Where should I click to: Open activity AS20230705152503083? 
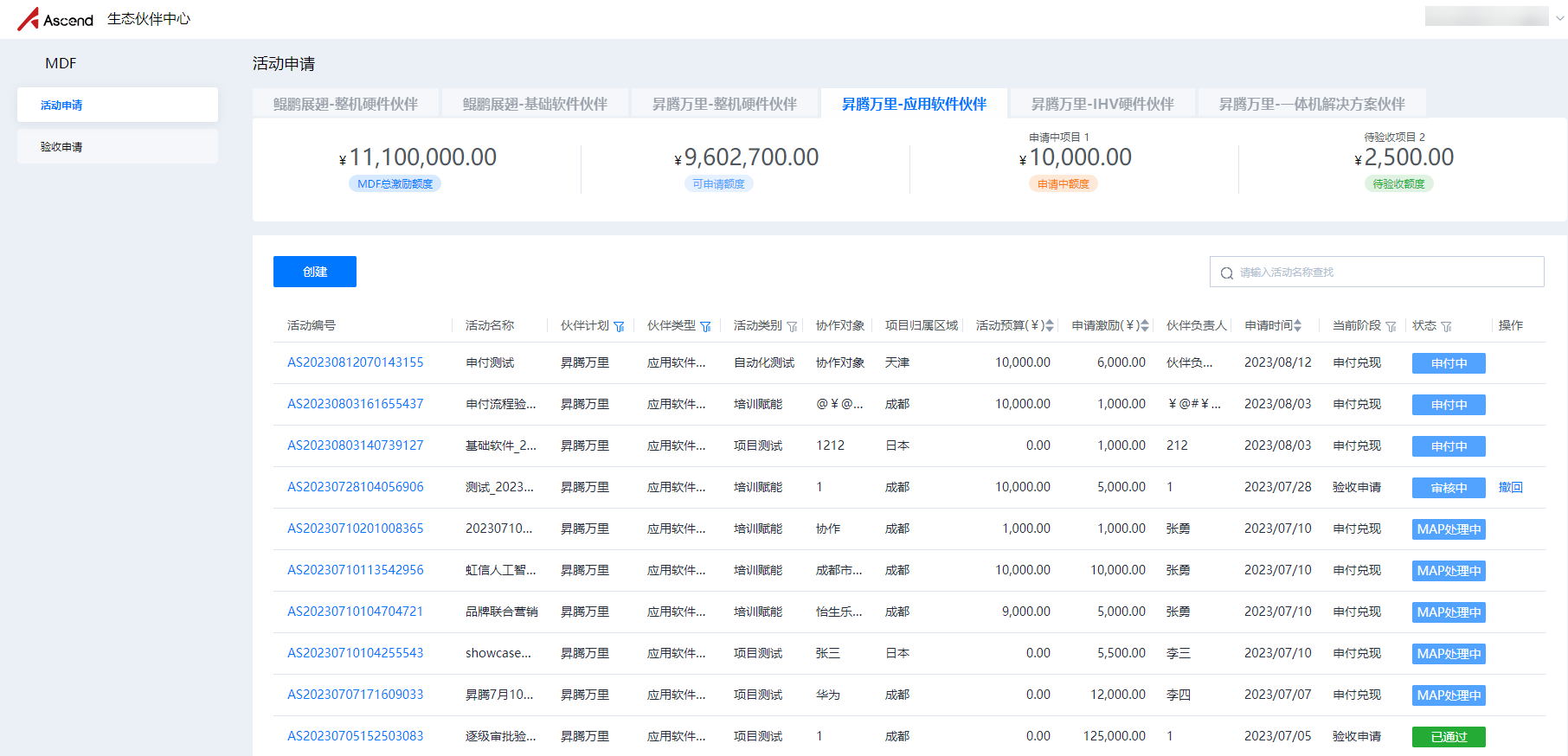pyautogui.click(x=356, y=736)
